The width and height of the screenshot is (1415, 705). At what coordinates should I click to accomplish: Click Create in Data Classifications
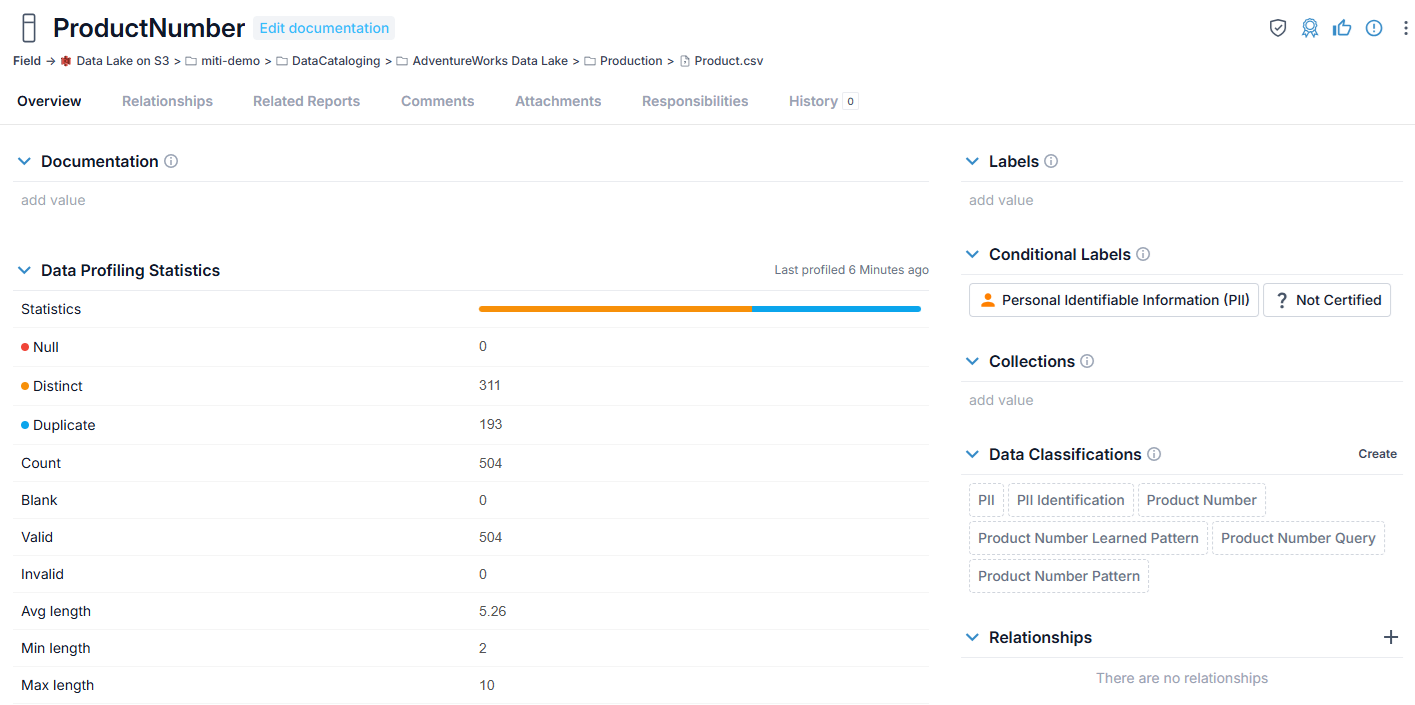click(1377, 454)
